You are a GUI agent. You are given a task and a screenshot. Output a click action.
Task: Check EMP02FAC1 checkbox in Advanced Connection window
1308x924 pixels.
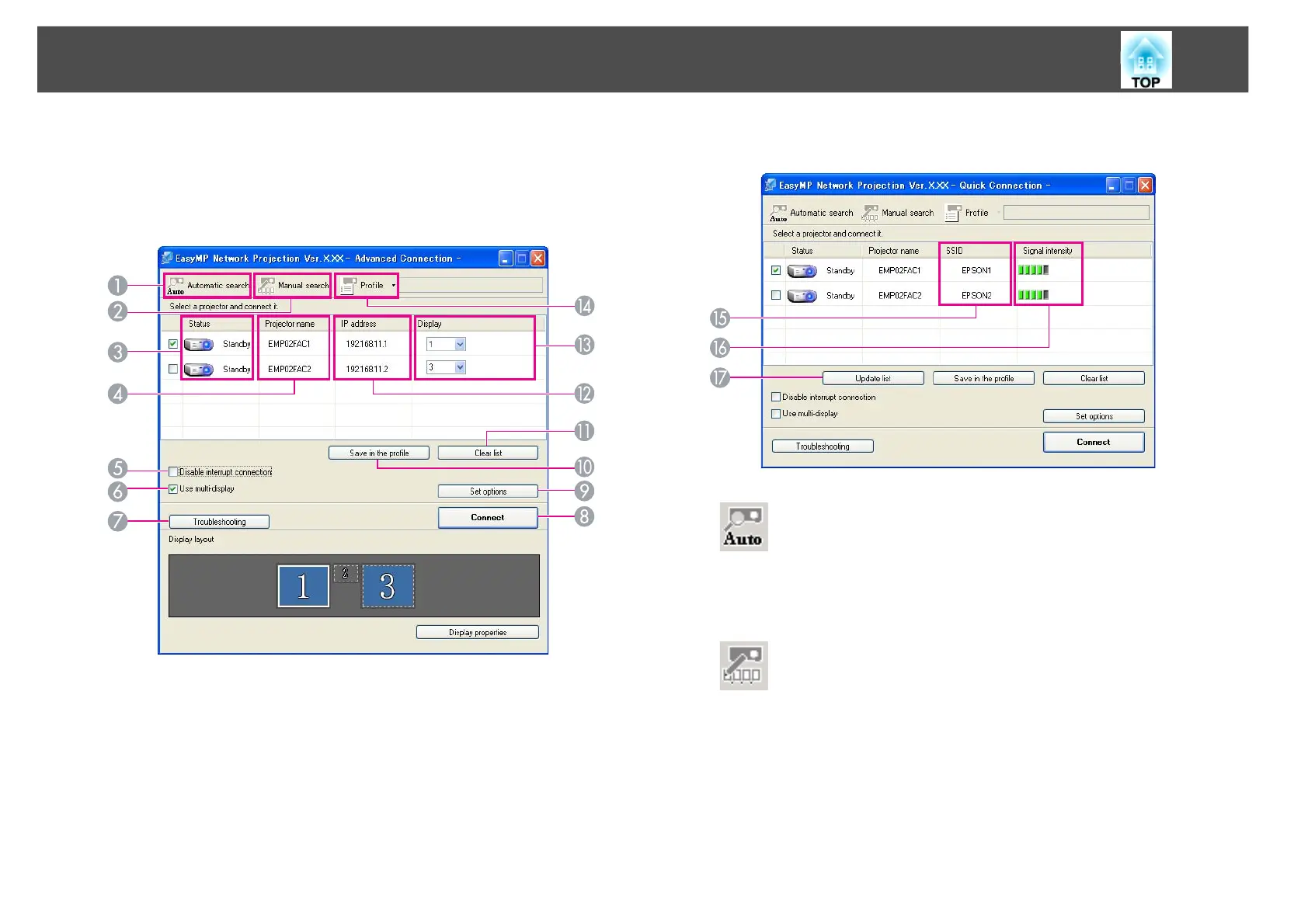(x=173, y=344)
